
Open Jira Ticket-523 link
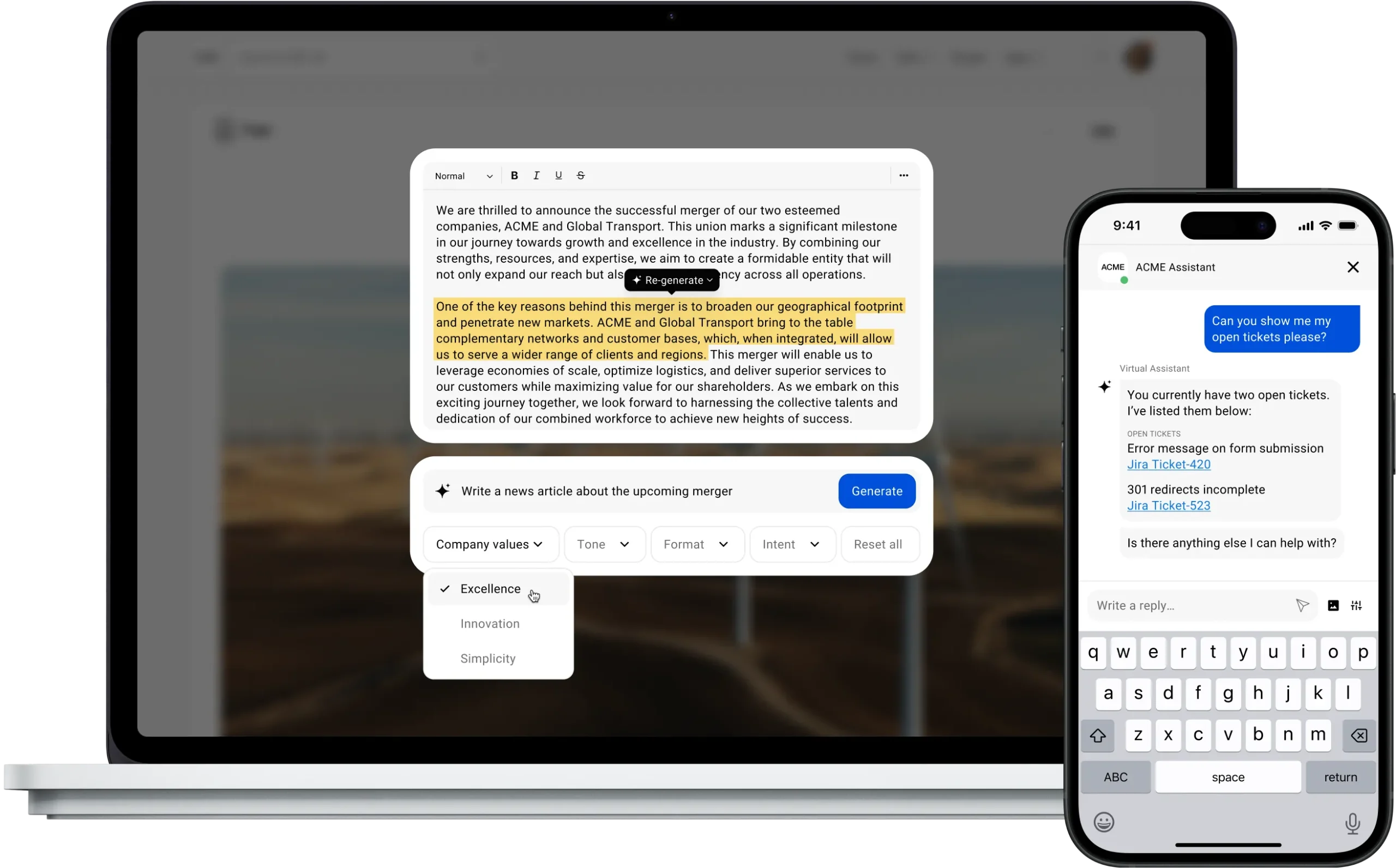(1167, 505)
